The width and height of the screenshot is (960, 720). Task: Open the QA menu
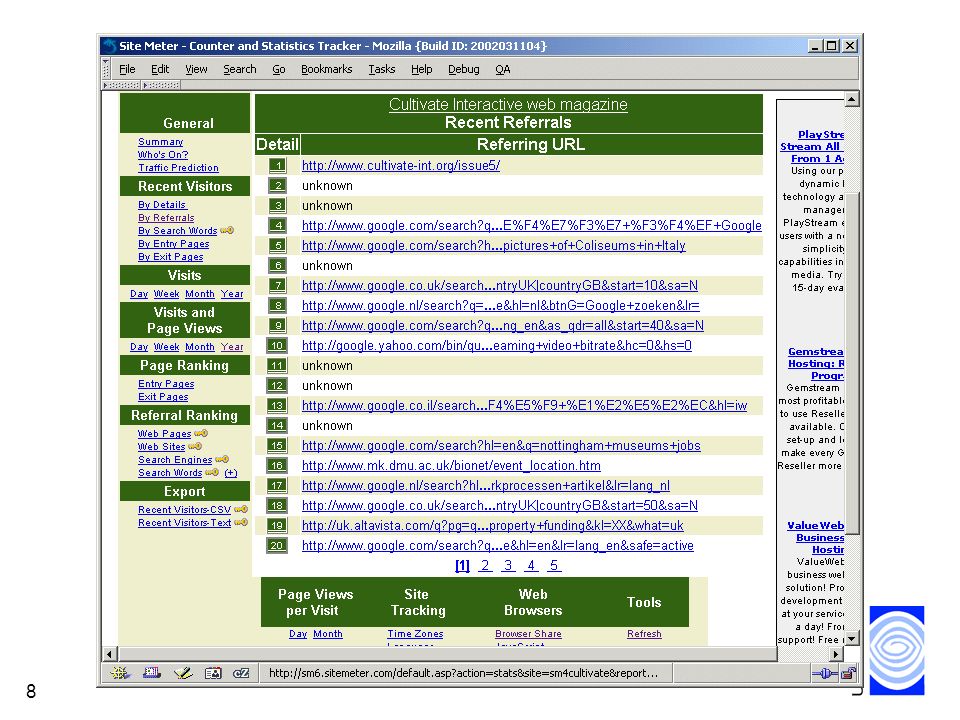[x=503, y=69]
